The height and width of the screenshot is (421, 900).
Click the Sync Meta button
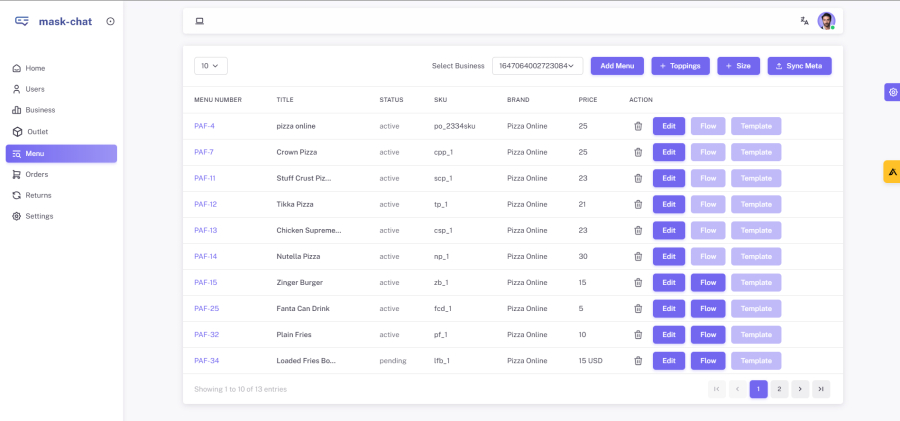click(799, 66)
